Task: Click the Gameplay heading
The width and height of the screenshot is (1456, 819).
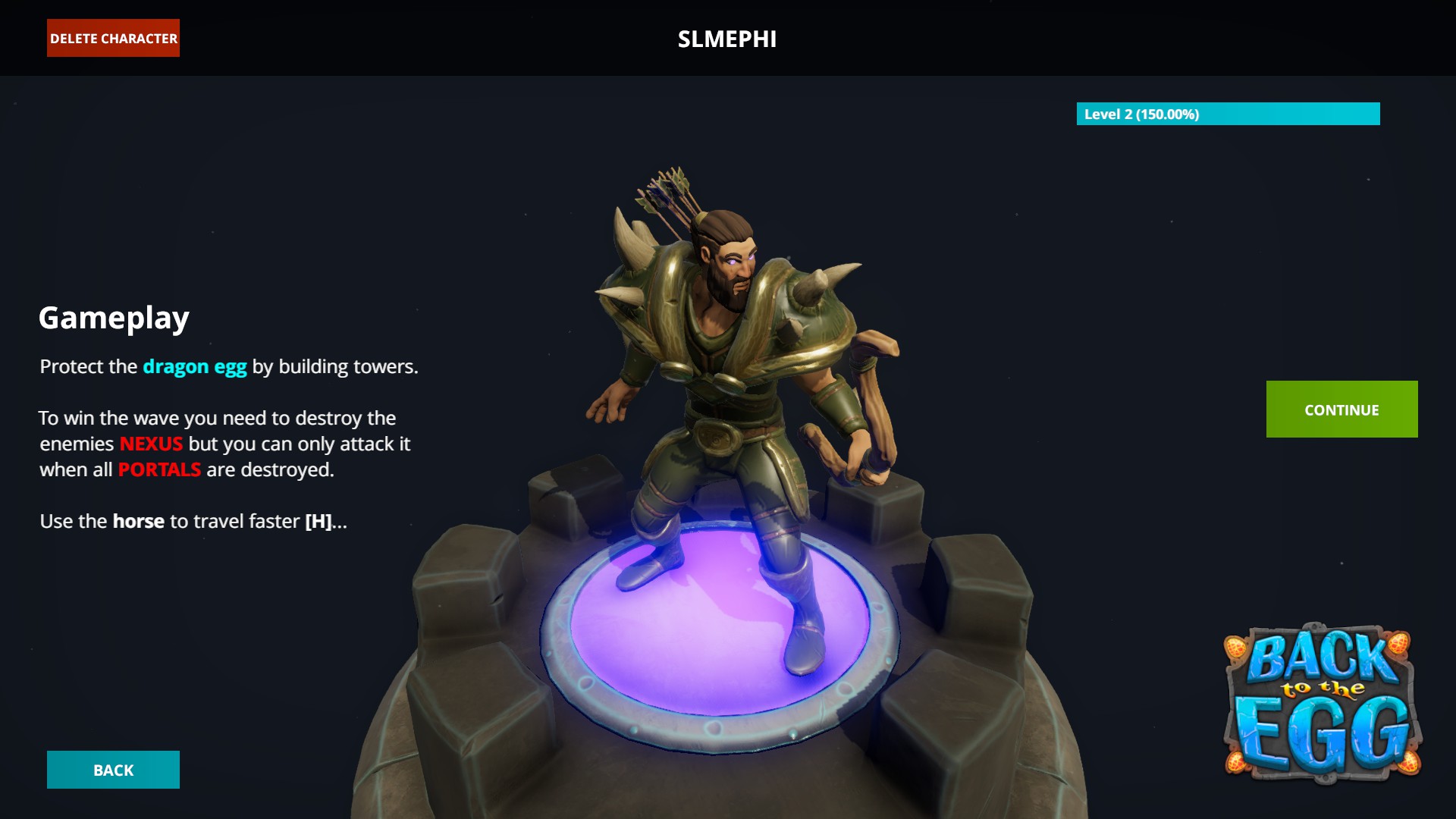Action: click(114, 318)
